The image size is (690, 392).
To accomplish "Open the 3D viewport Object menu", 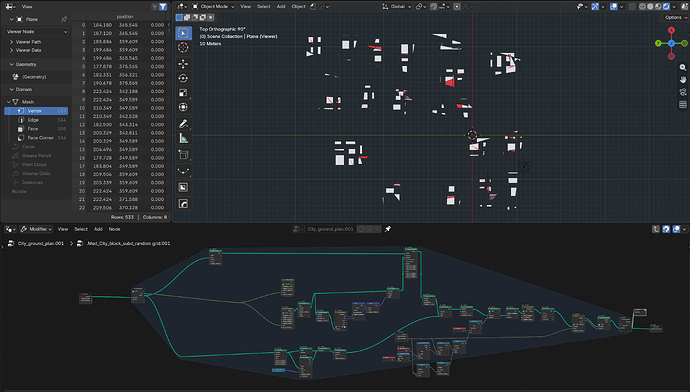I will click(x=298, y=7).
